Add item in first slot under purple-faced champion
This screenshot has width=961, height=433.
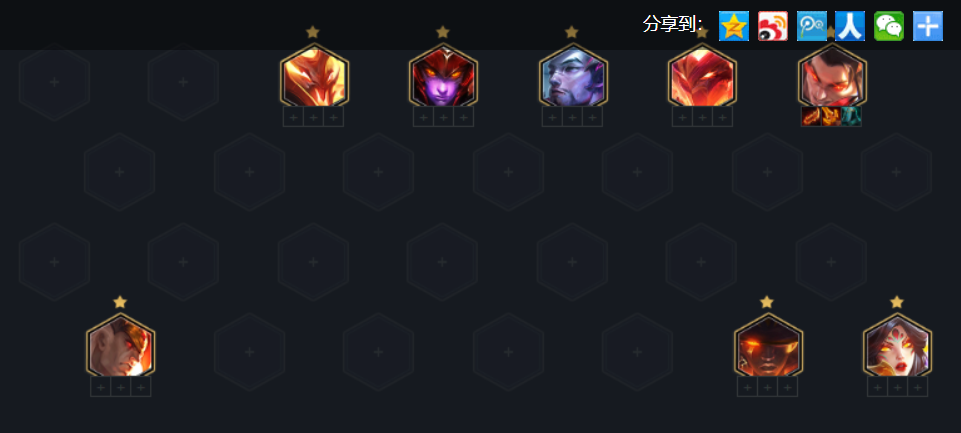[424, 117]
